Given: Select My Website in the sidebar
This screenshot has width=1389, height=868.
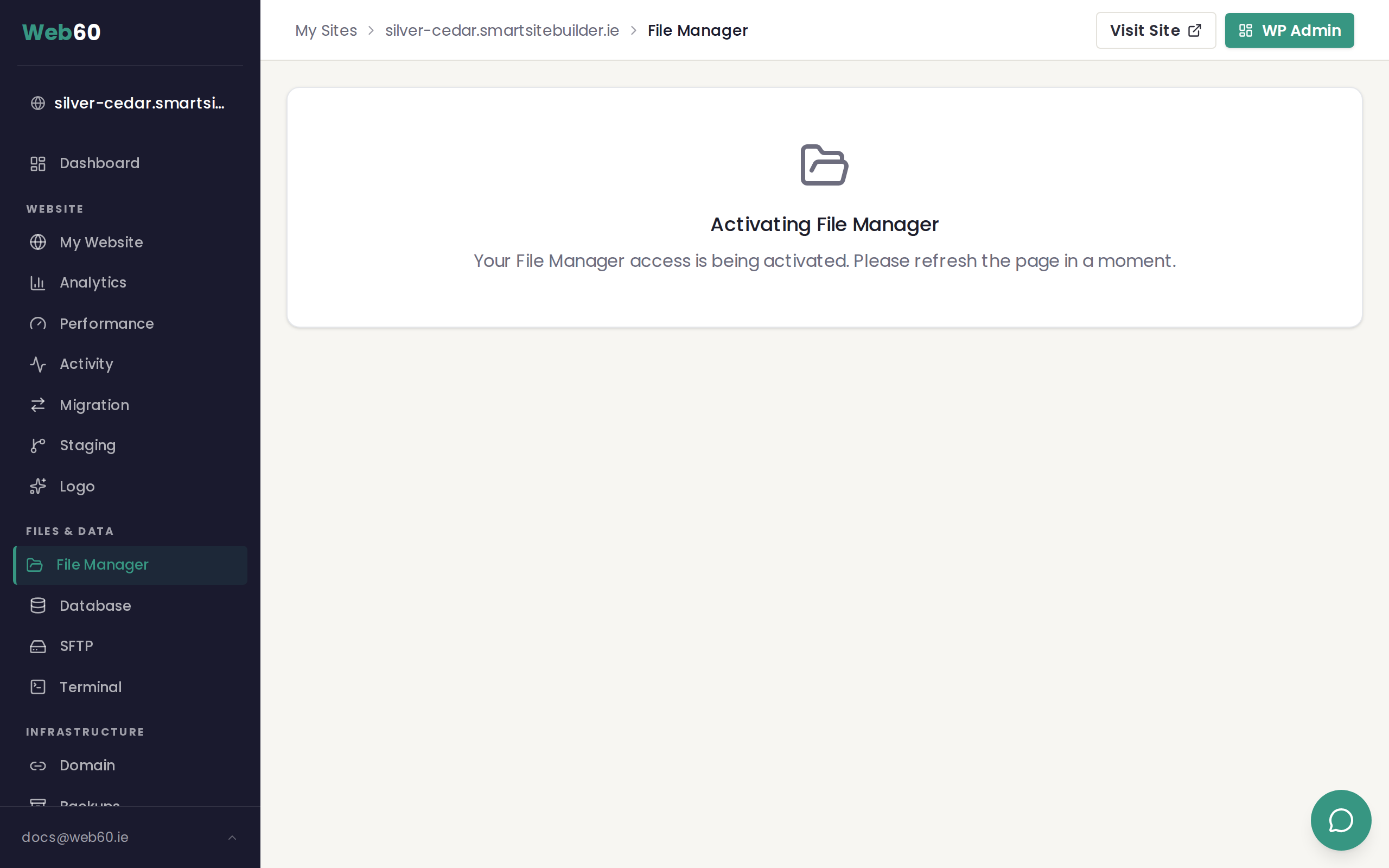Looking at the screenshot, I should [101, 242].
